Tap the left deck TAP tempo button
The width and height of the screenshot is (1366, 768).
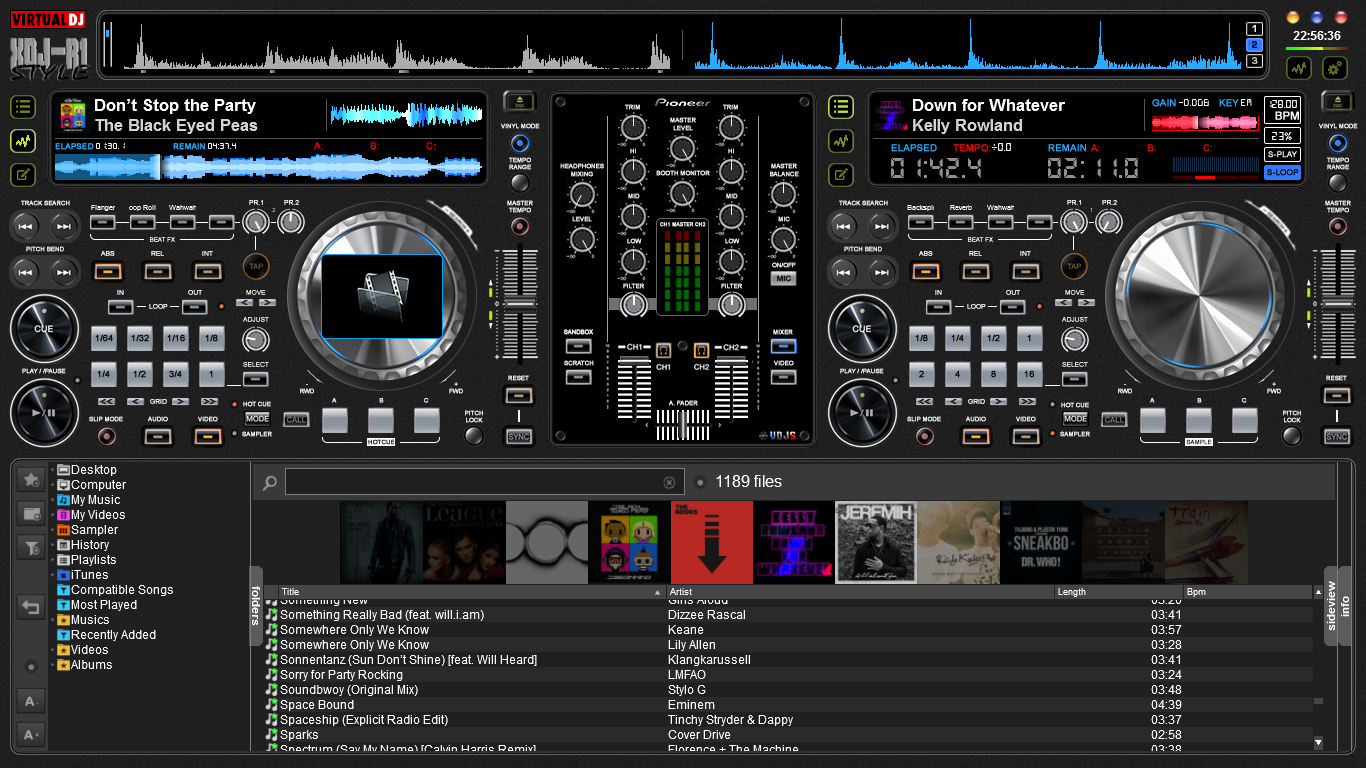256,267
